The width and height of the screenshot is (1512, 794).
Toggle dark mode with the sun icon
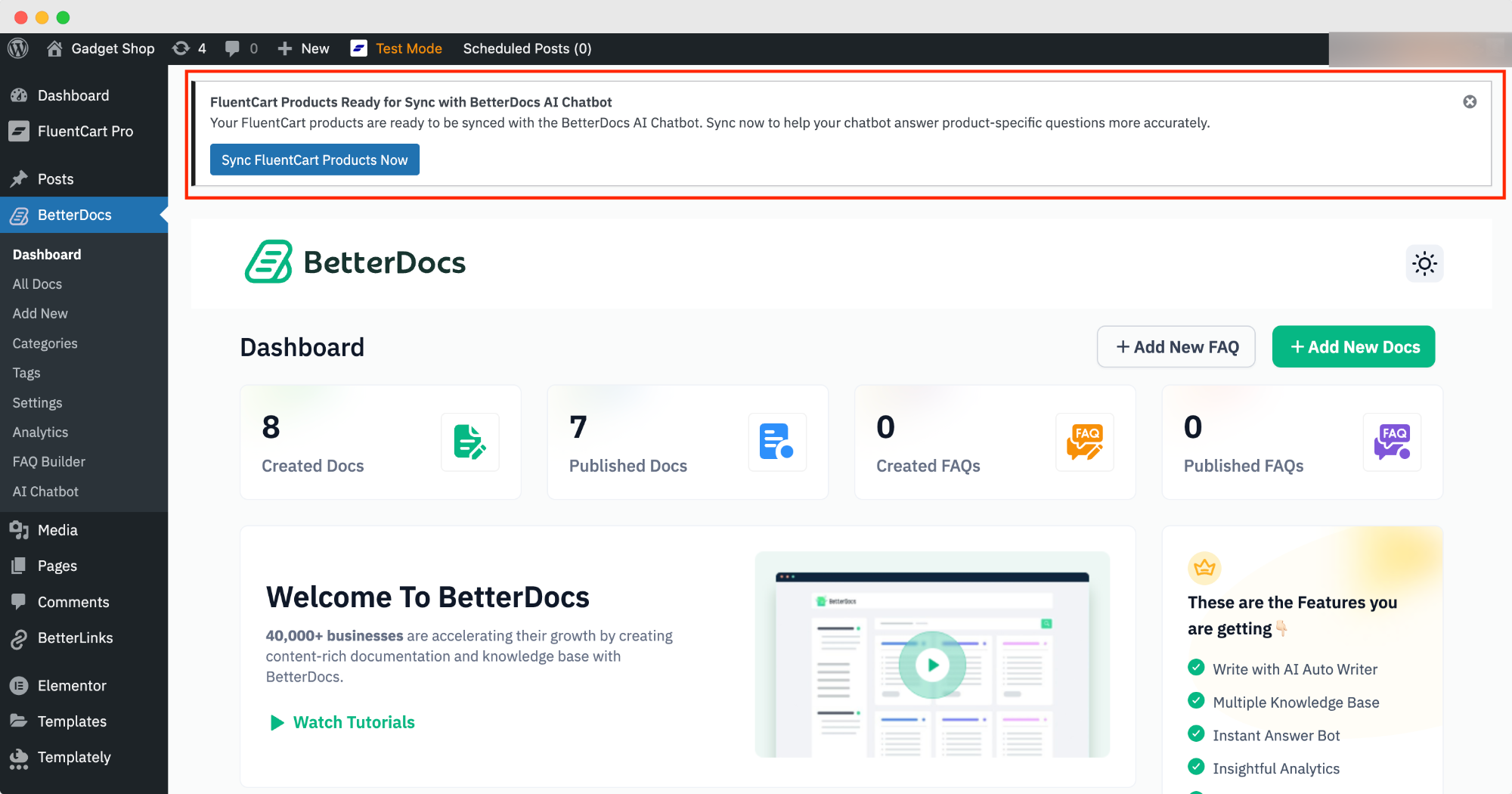tap(1424, 263)
